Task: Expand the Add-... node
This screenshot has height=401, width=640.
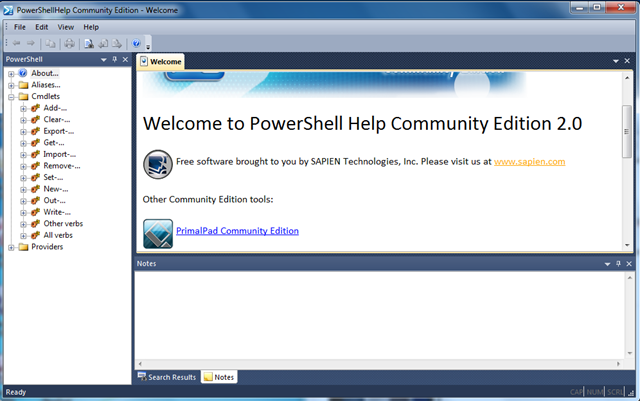Action: click(x=24, y=109)
